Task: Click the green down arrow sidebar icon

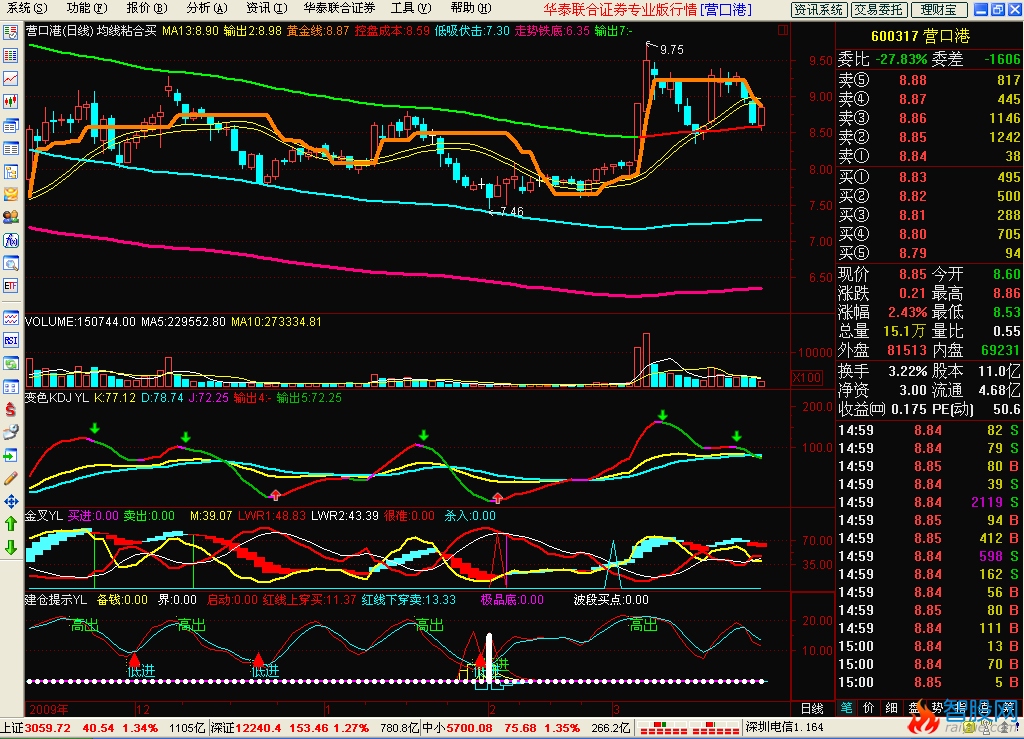Action: point(11,547)
